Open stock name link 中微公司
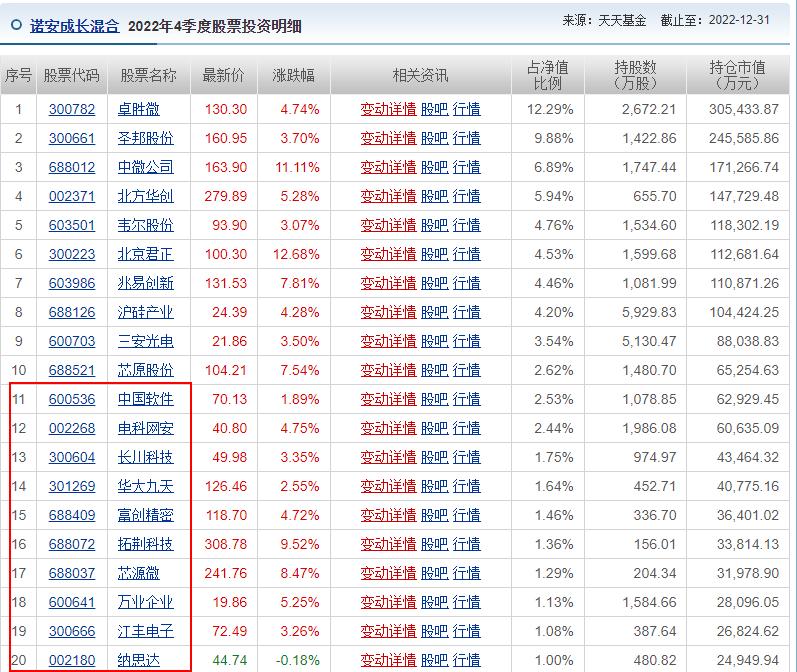 coord(145,167)
